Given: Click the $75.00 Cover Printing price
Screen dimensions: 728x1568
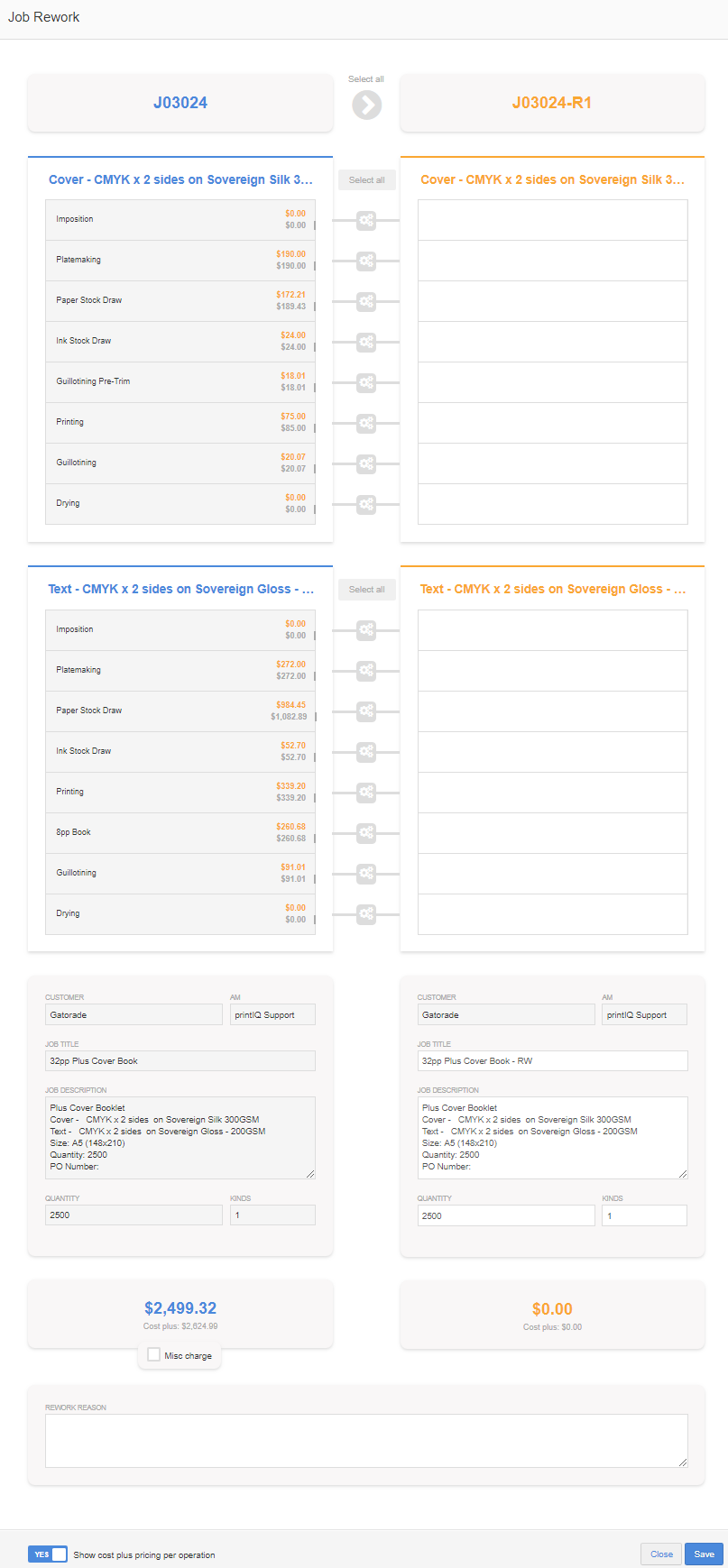Looking at the screenshot, I should click(x=293, y=417).
